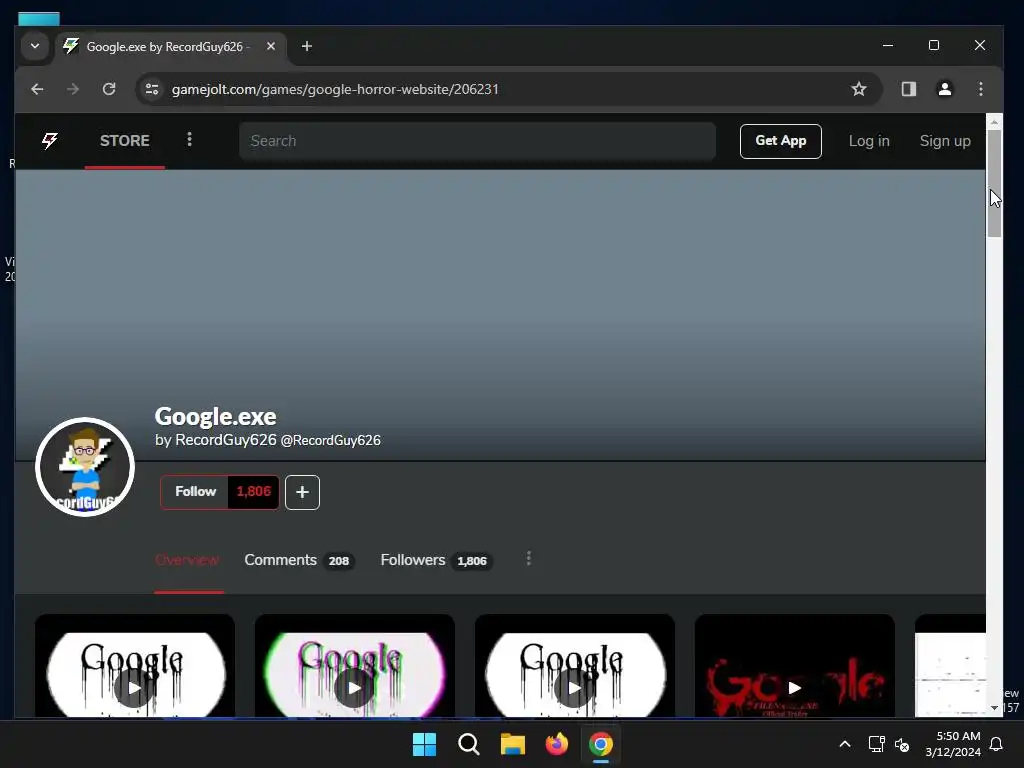The width and height of the screenshot is (1024, 768).
Task: Switch to the Overview tab
Action: point(187,560)
